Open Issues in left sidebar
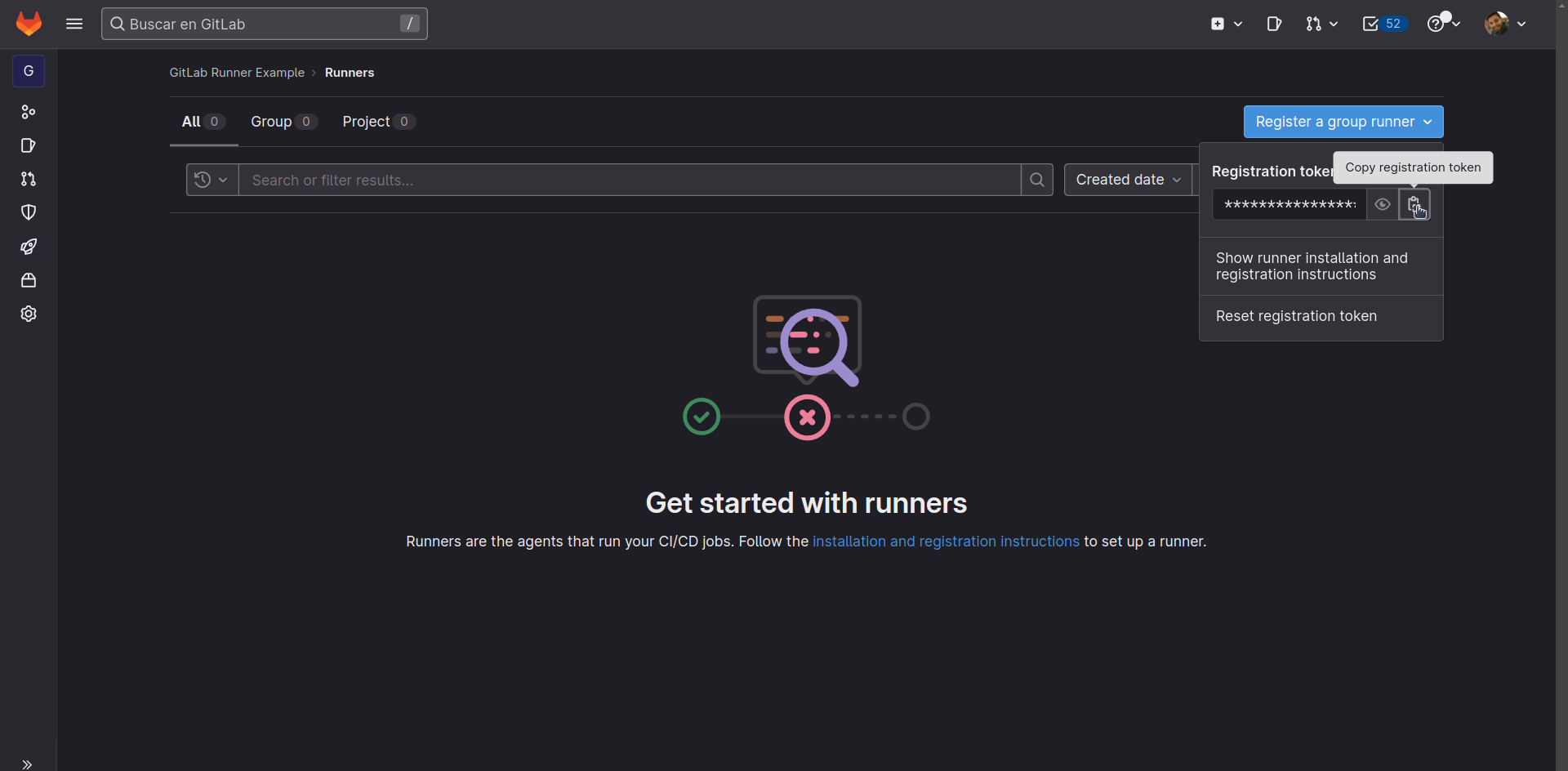This screenshot has height=771, width=1568. coord(29,145)
